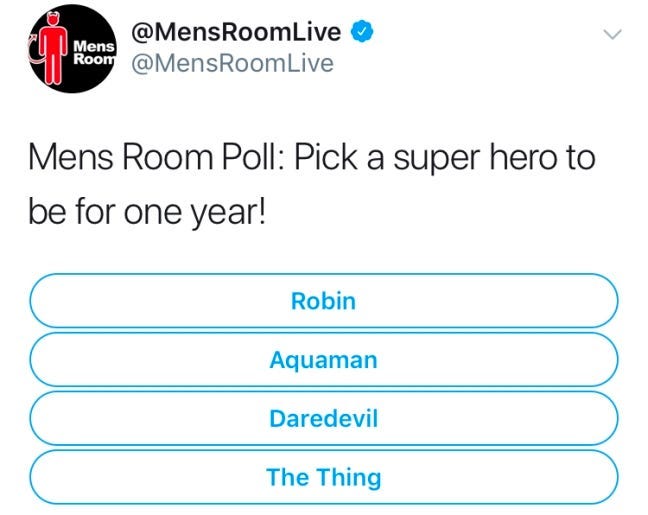Tap the 'Aquaman' label text
The image size is (648, 515).
323,359
